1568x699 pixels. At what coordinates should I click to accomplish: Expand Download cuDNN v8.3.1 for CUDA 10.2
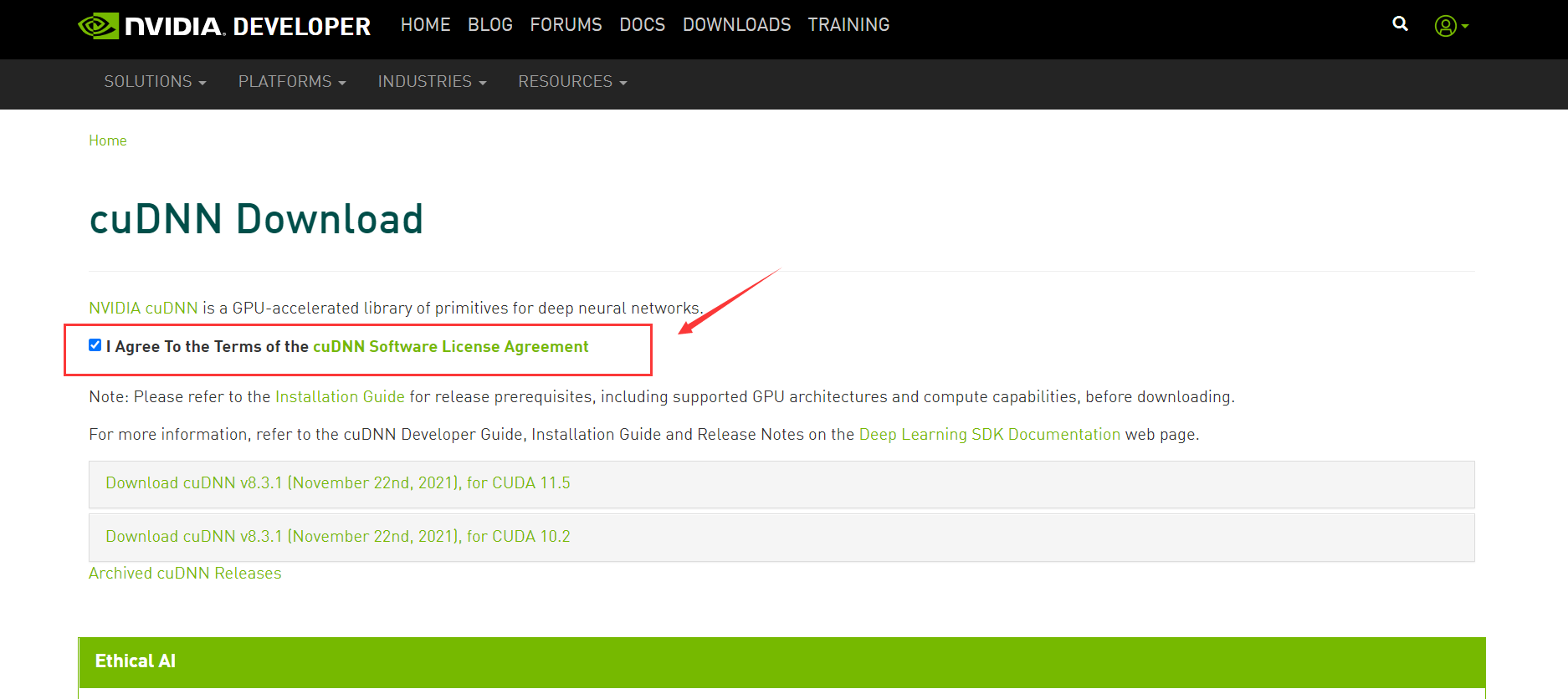point(781,538)
